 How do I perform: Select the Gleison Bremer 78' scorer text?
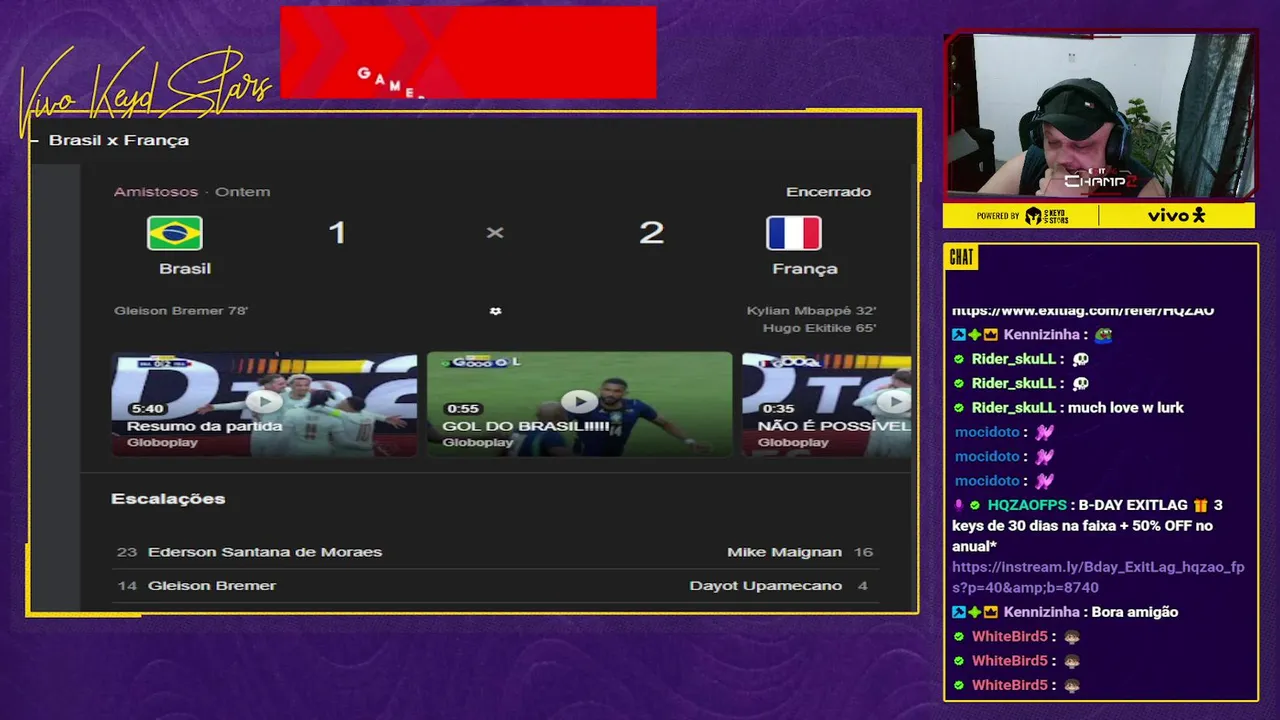coord(181,311)
